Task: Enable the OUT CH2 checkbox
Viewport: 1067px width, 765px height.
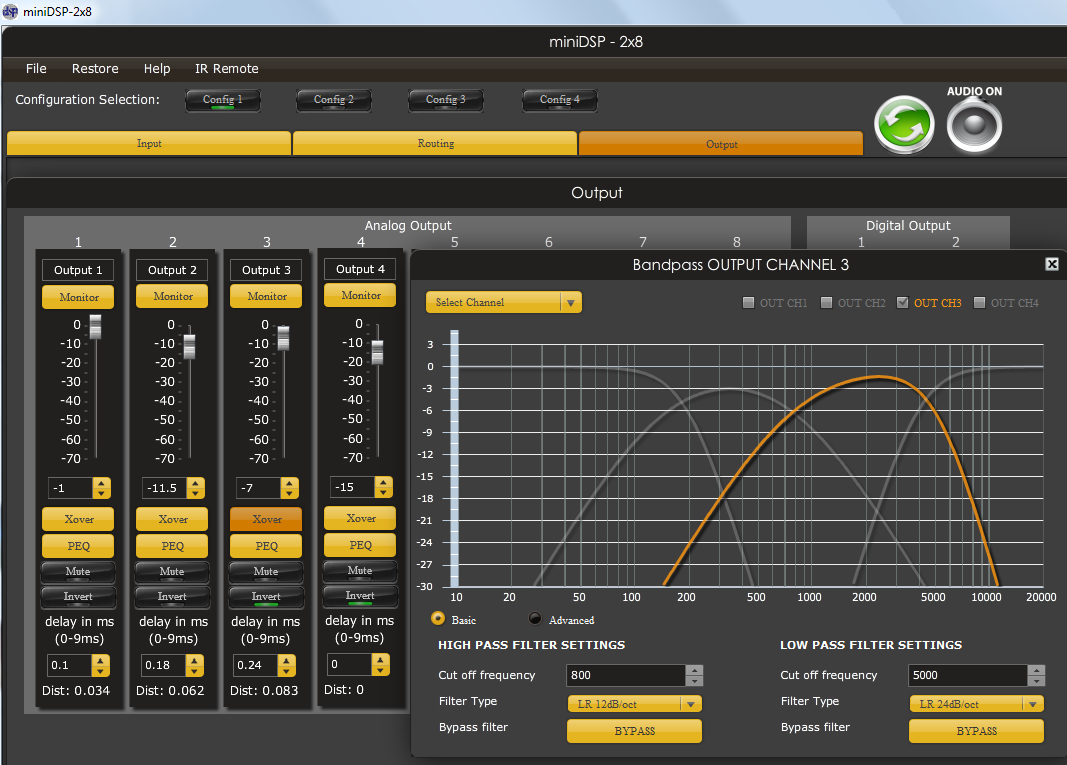Action: pyautogui.click(x=826, y=303)
